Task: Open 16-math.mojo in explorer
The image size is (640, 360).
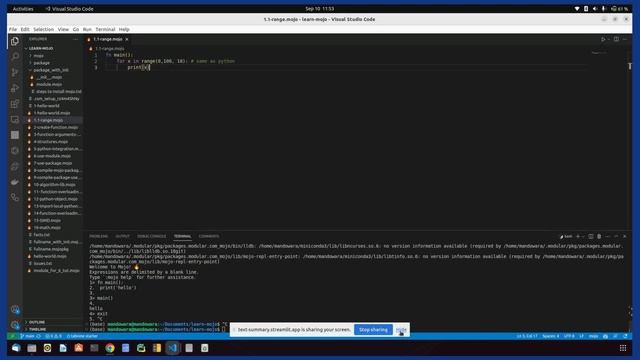Action: 47,227
